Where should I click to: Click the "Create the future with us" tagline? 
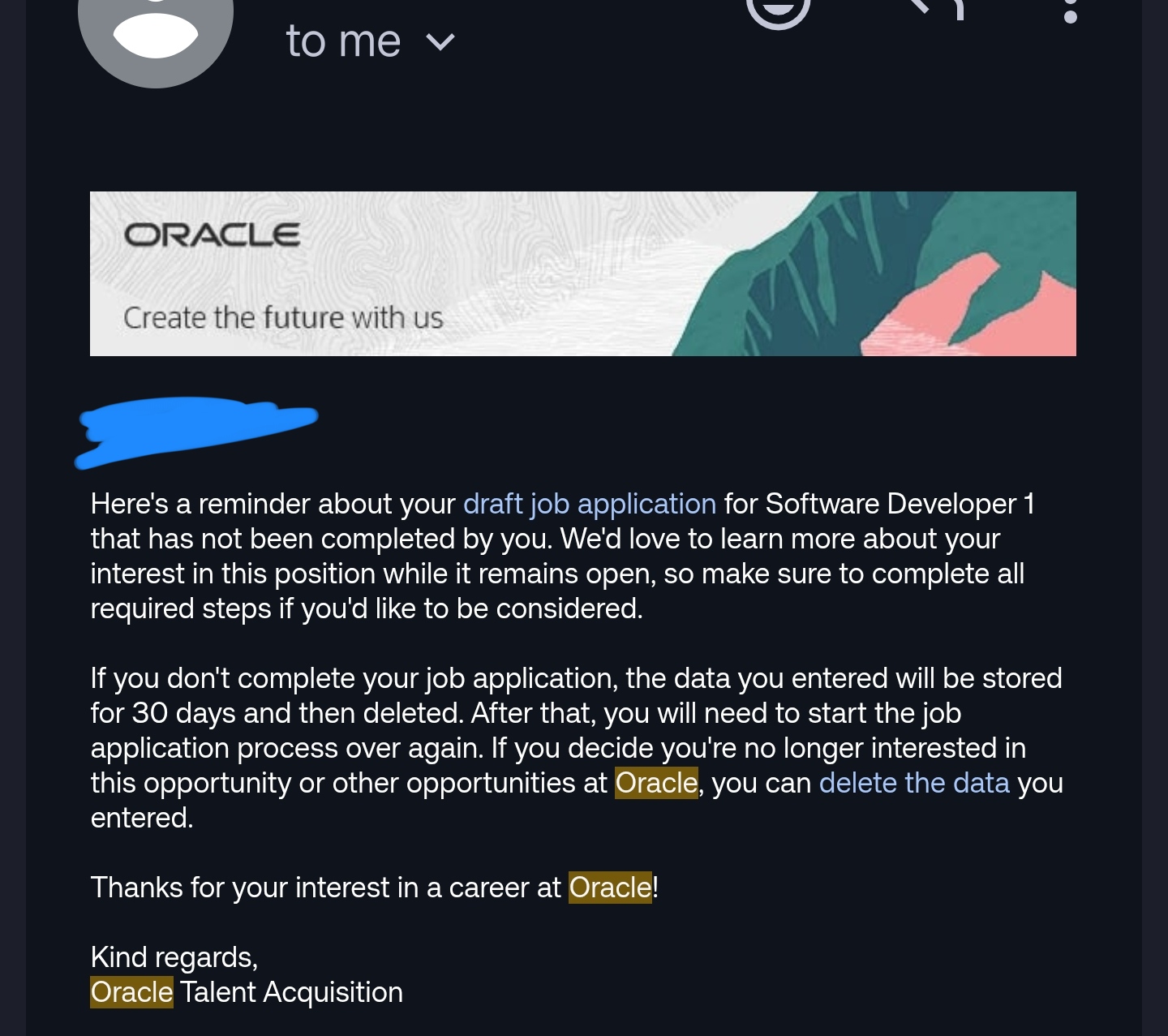(x=283, y=318)
